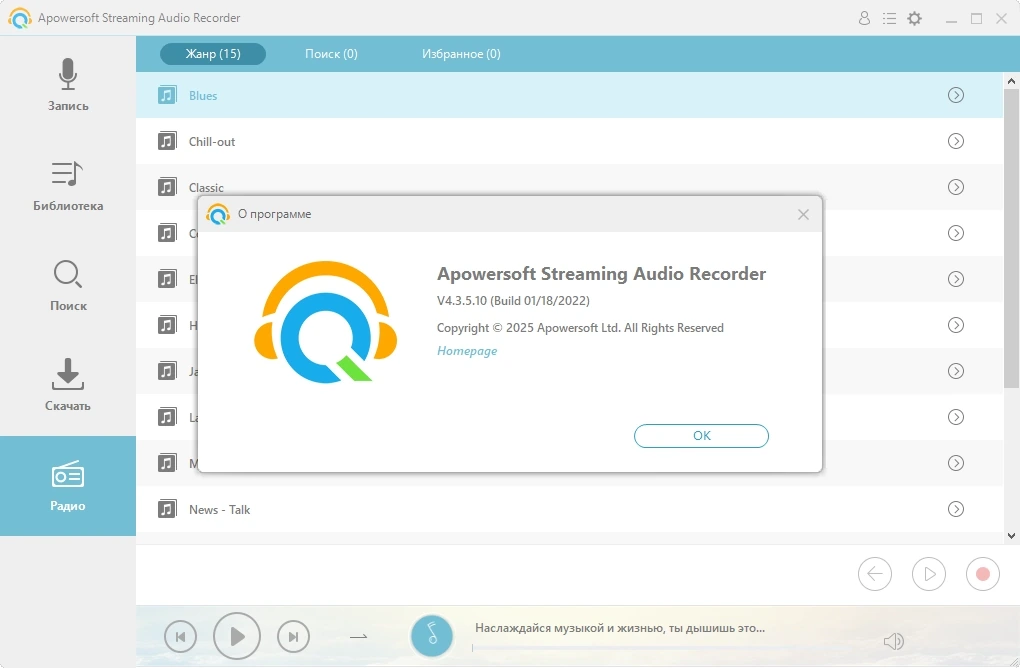1020x668 pixels.
Task: Close the О программе dialog
Action: [x=803, y=215]
